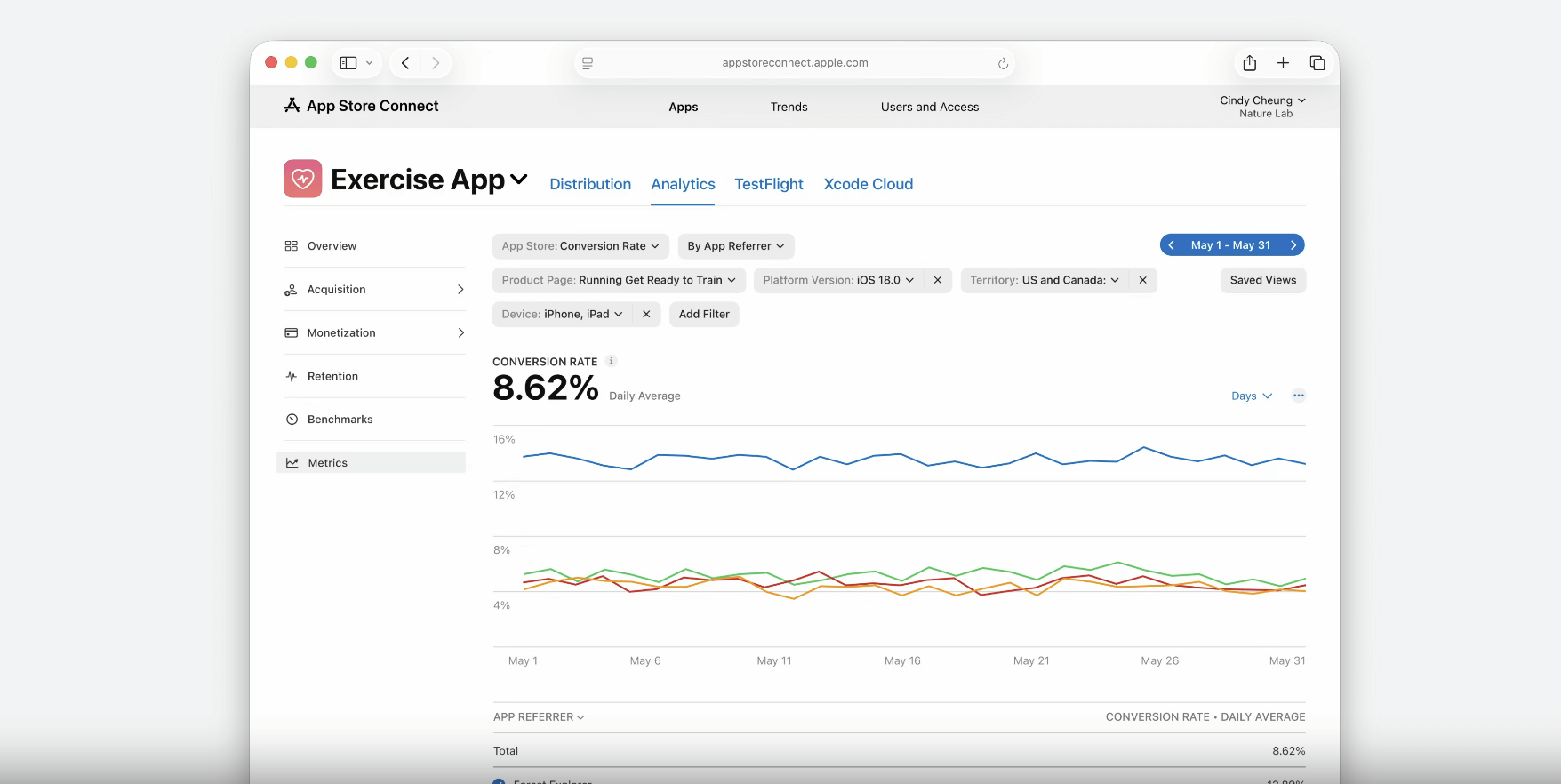Open the chart more options ellipsis

pos(1299,396)
